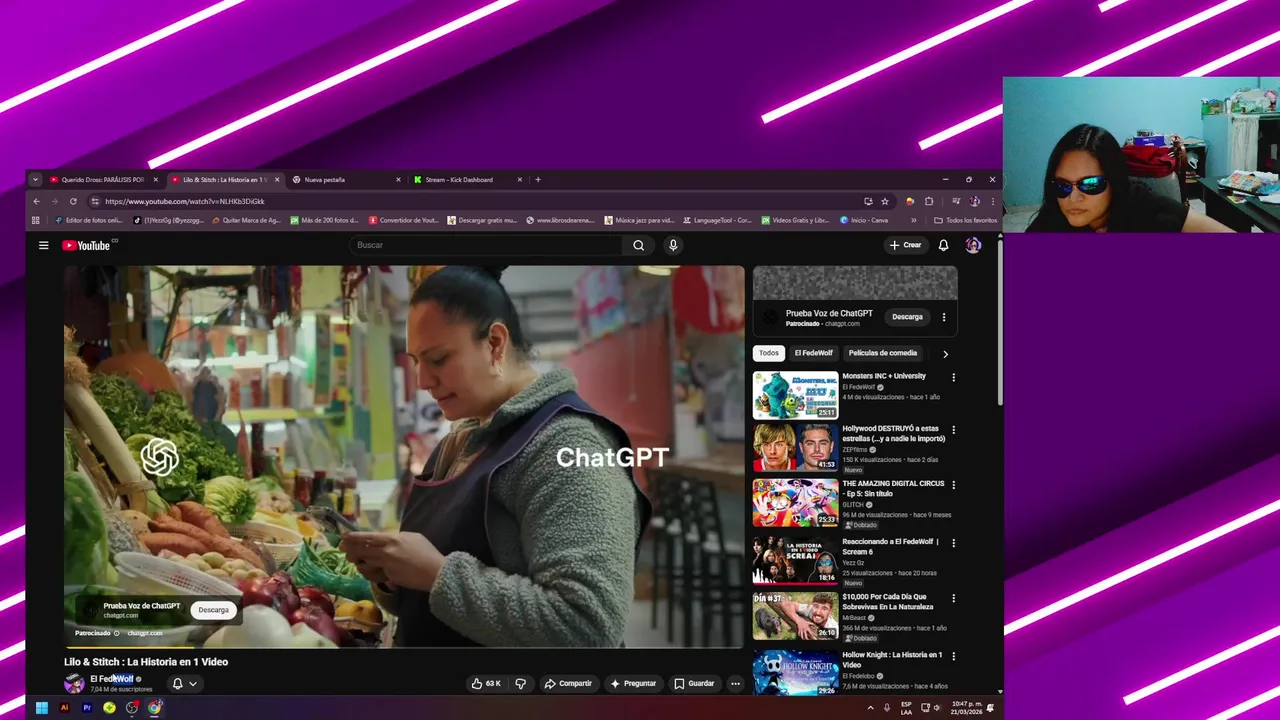Viewport: 1280px width, 720px height.
Task: Click the video progress bar
Action: pos(404,647)
